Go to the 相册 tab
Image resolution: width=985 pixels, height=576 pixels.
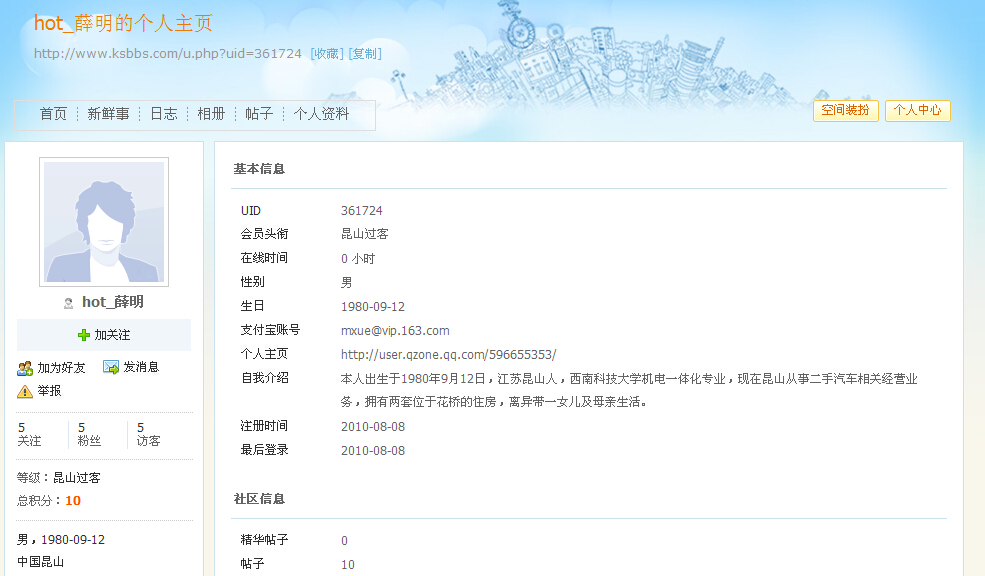211,114
